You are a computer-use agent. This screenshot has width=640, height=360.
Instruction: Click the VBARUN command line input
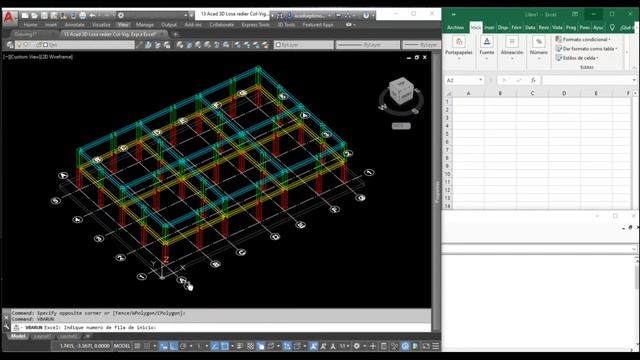coord(220,327)
